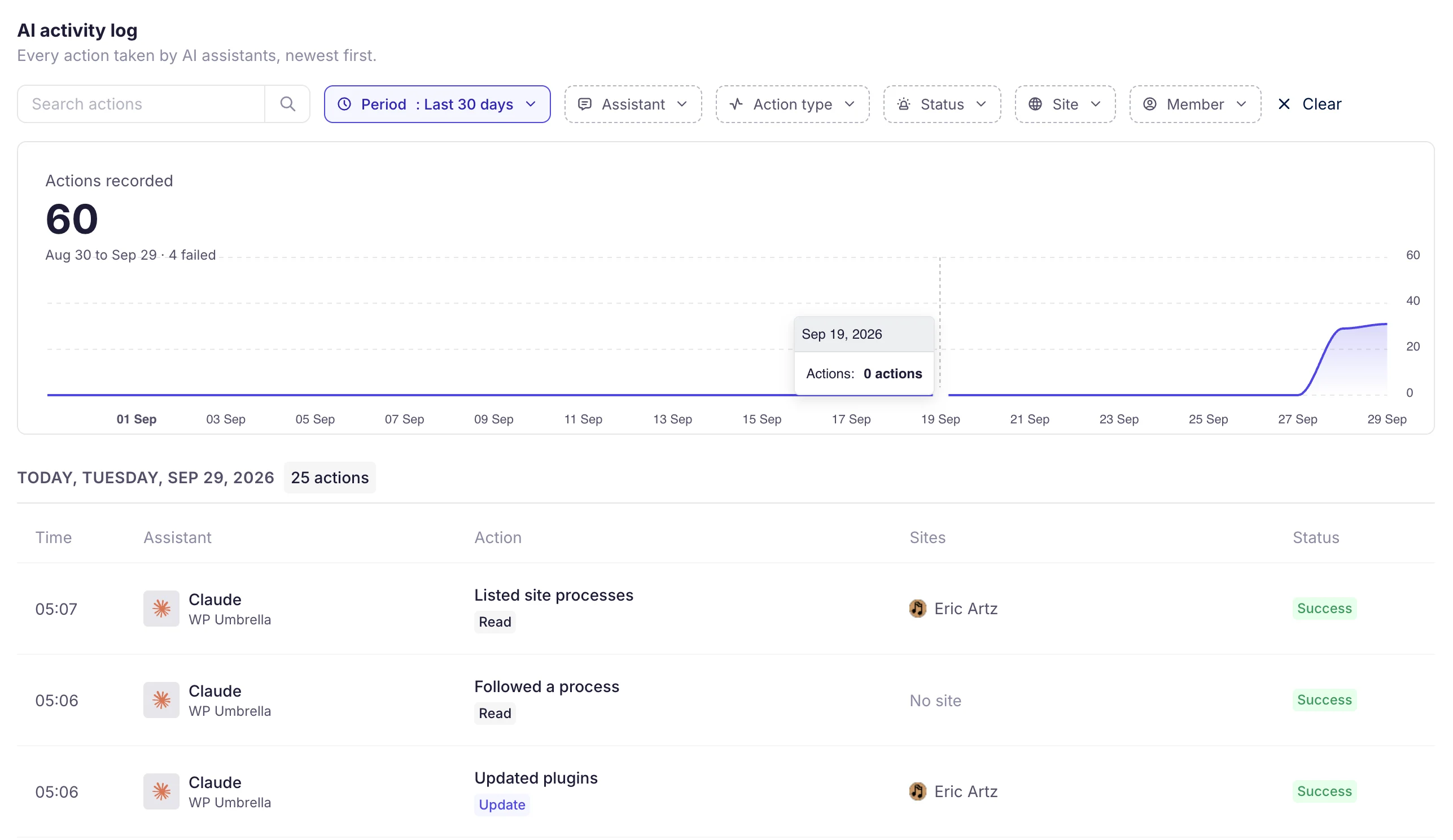The height and width of the screenshot is (840, 1453).
Task: Click the No site cell
Action: [935, 701]
